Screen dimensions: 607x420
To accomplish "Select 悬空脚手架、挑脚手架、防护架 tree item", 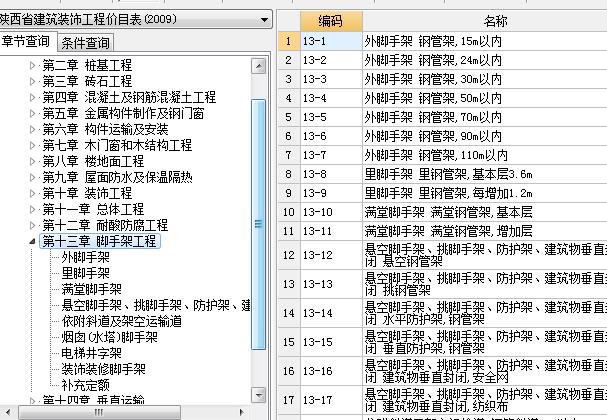I will point(156,305).
